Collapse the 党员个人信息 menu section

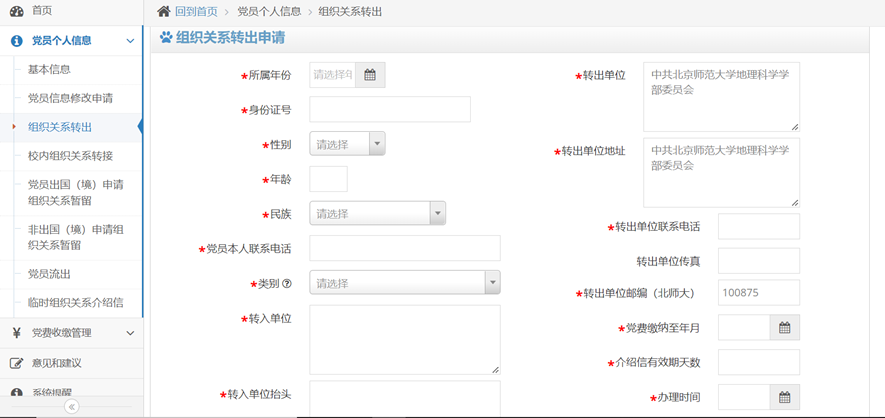(130, 41)
